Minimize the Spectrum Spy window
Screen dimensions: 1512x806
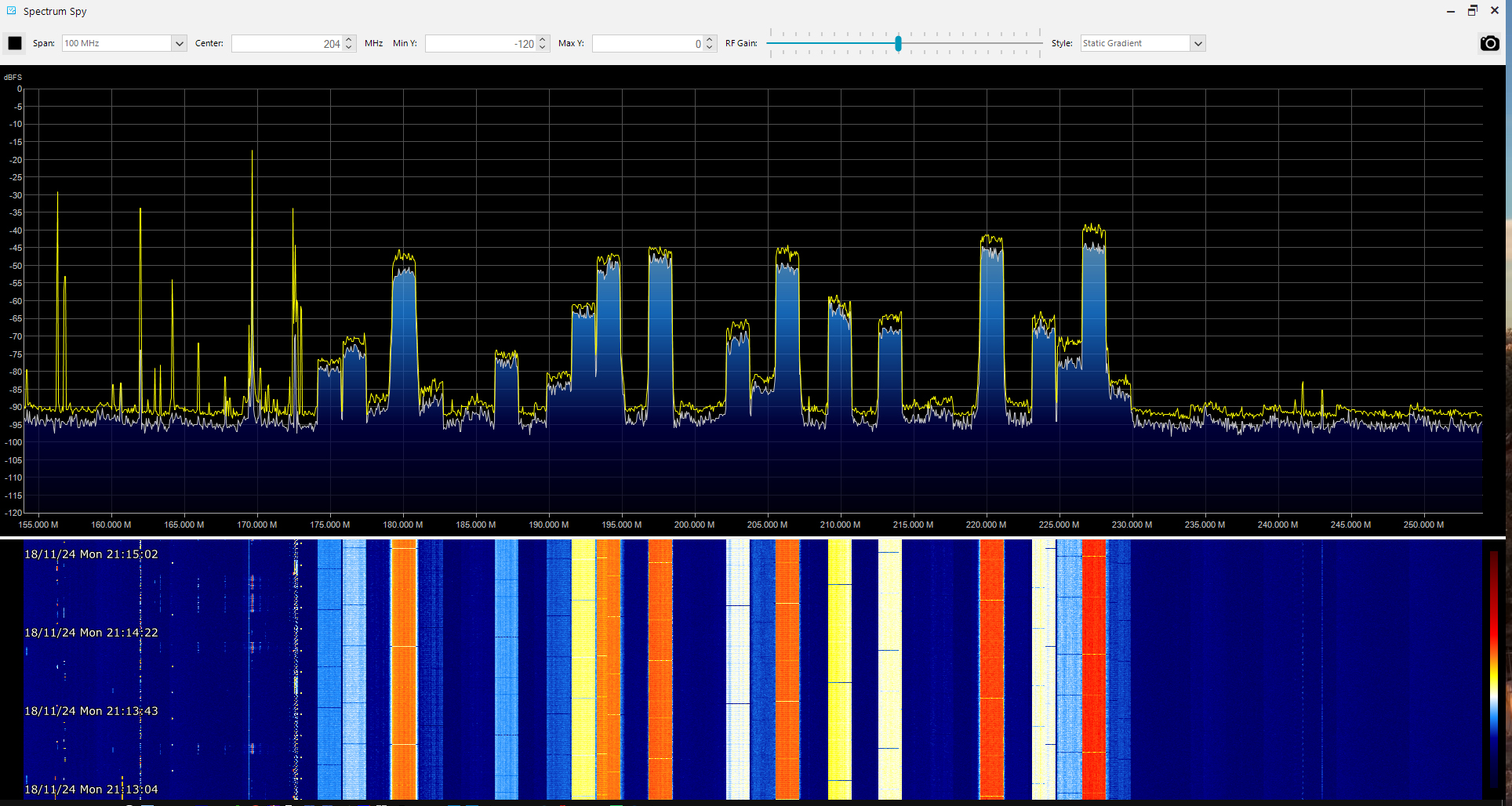1451,11
